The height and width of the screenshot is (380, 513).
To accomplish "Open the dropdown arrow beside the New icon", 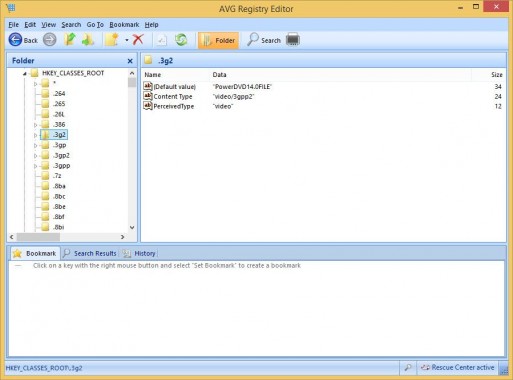I will pyautogui.click(x=127, y=40).
